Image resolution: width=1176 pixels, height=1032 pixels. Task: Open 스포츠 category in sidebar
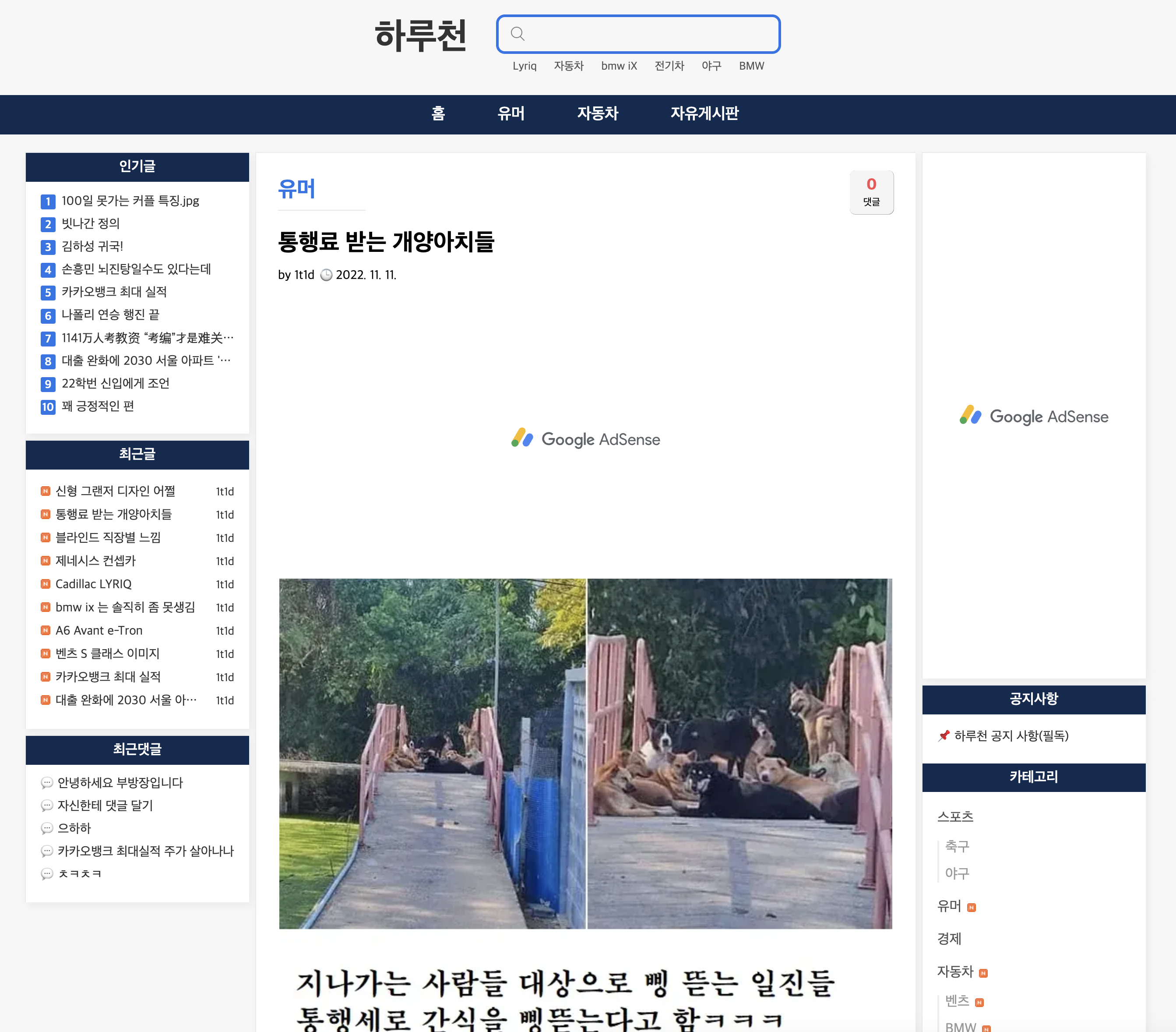955,816
